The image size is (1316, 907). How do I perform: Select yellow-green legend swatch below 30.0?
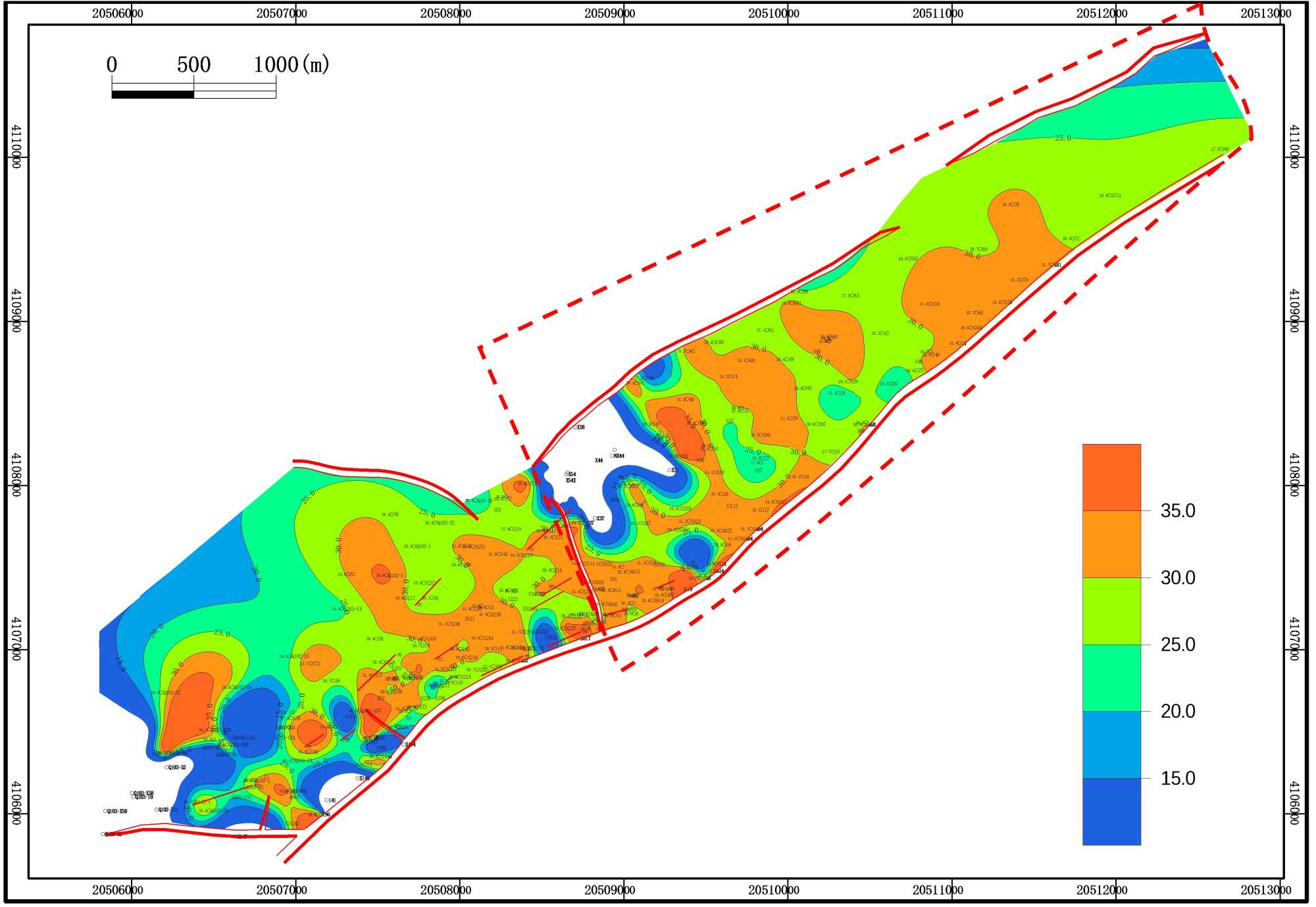pos(1113,613)
